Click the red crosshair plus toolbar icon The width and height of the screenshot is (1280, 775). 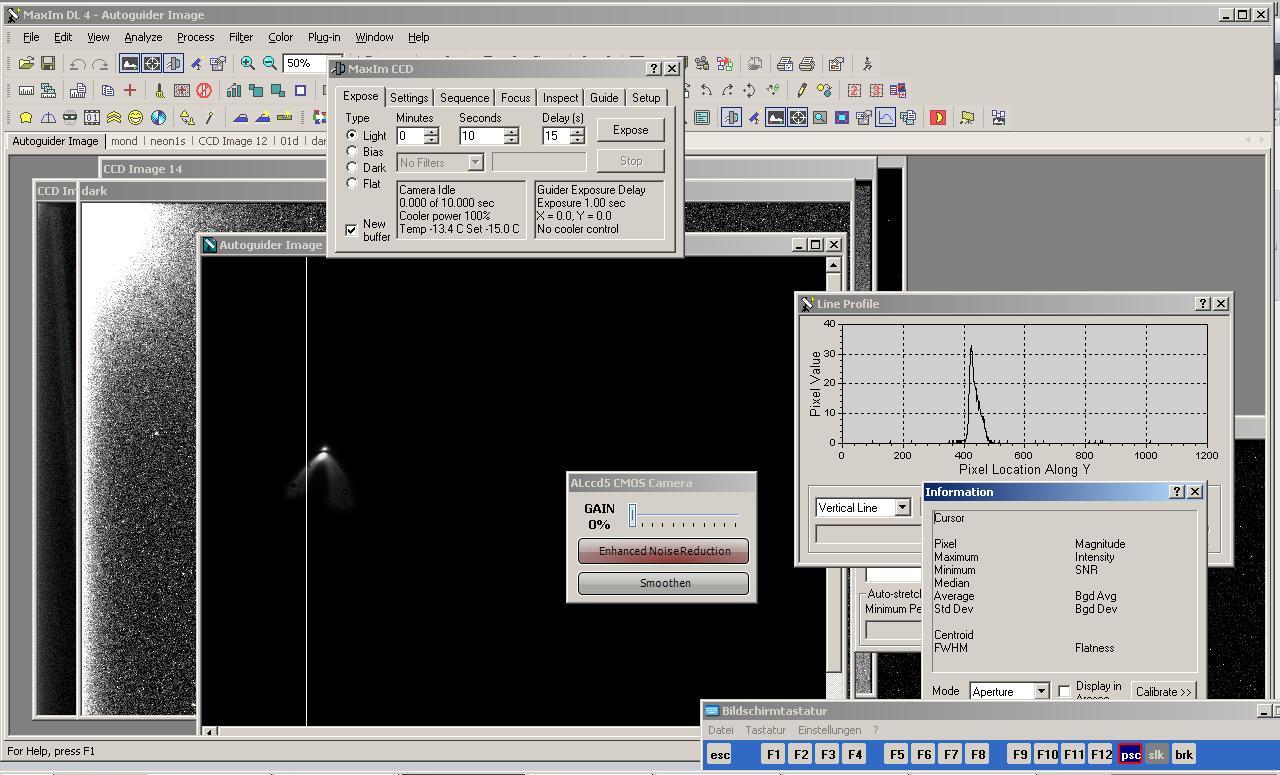tap(129, 91)
